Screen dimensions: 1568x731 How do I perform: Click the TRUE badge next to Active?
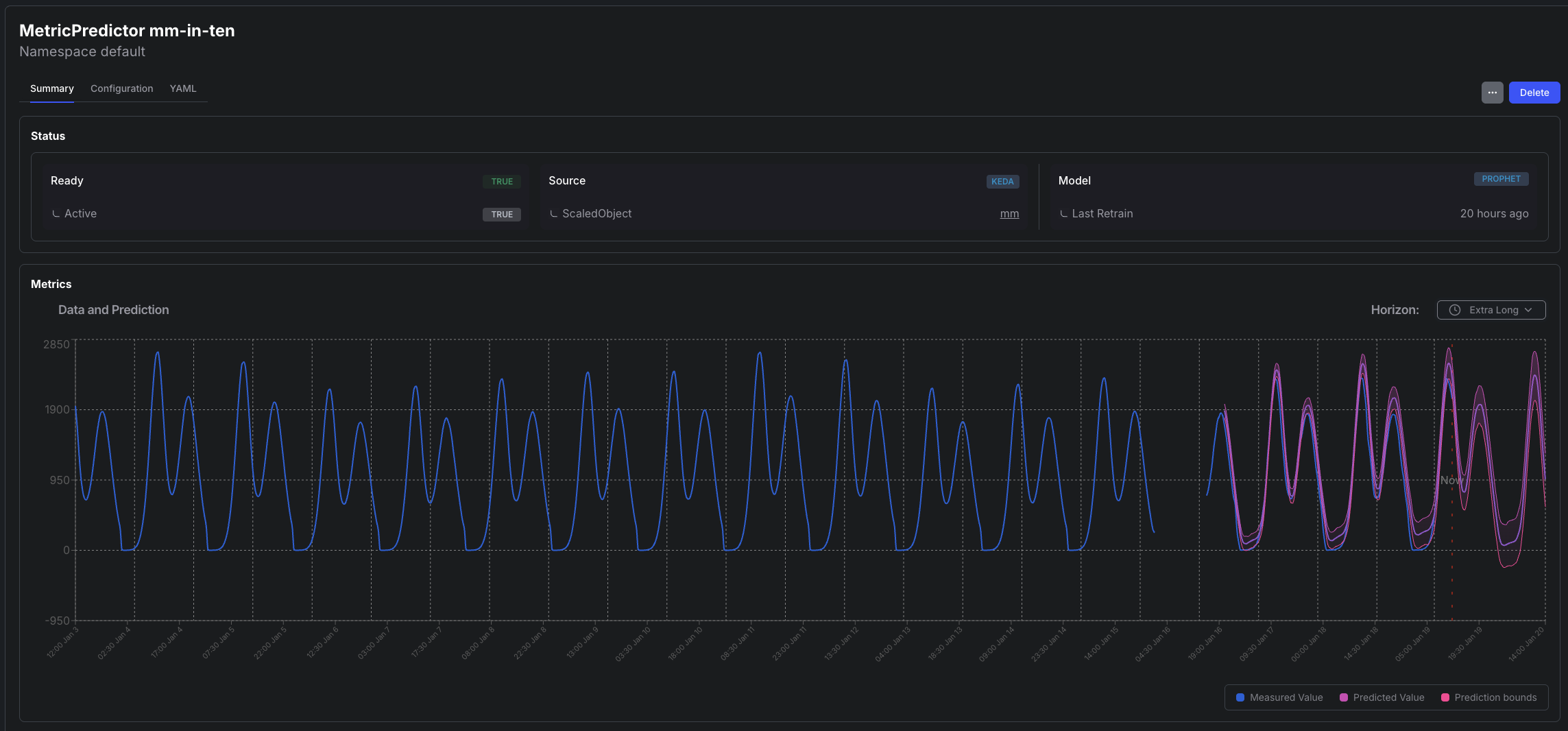point(501,215)
